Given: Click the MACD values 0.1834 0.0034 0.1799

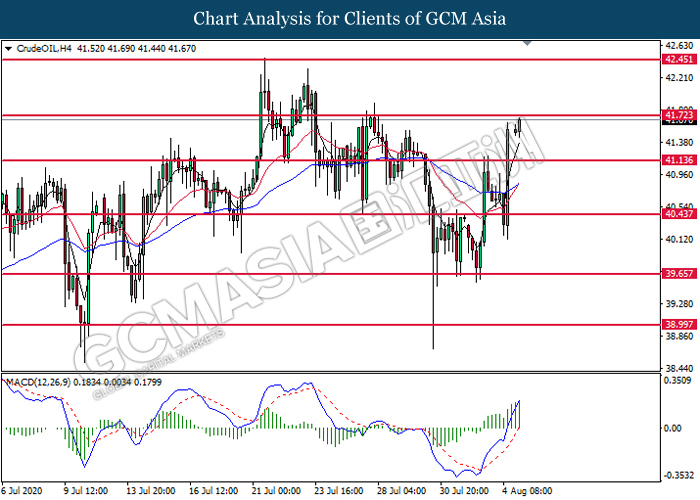Looking at the screenshot, I should (117, 382).
